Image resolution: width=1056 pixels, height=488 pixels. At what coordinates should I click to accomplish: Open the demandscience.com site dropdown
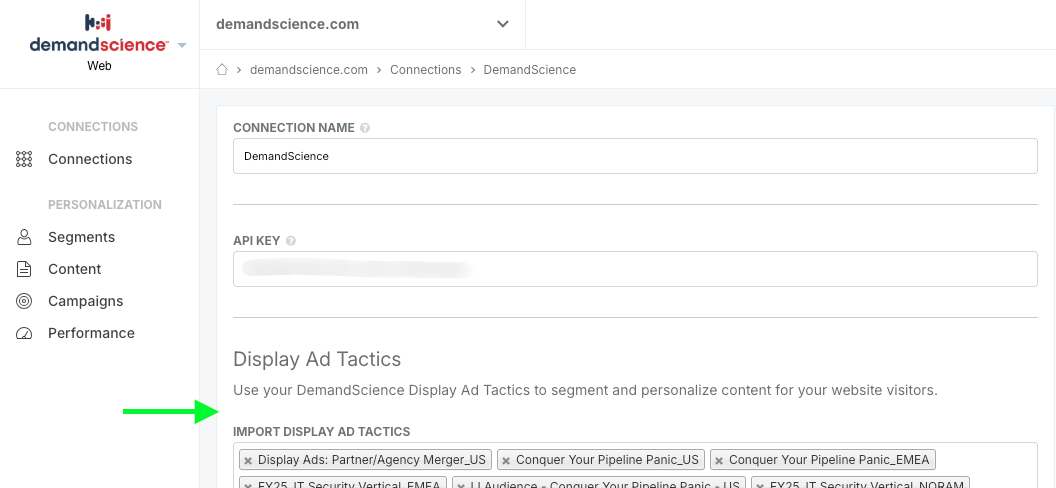point(362,24)
